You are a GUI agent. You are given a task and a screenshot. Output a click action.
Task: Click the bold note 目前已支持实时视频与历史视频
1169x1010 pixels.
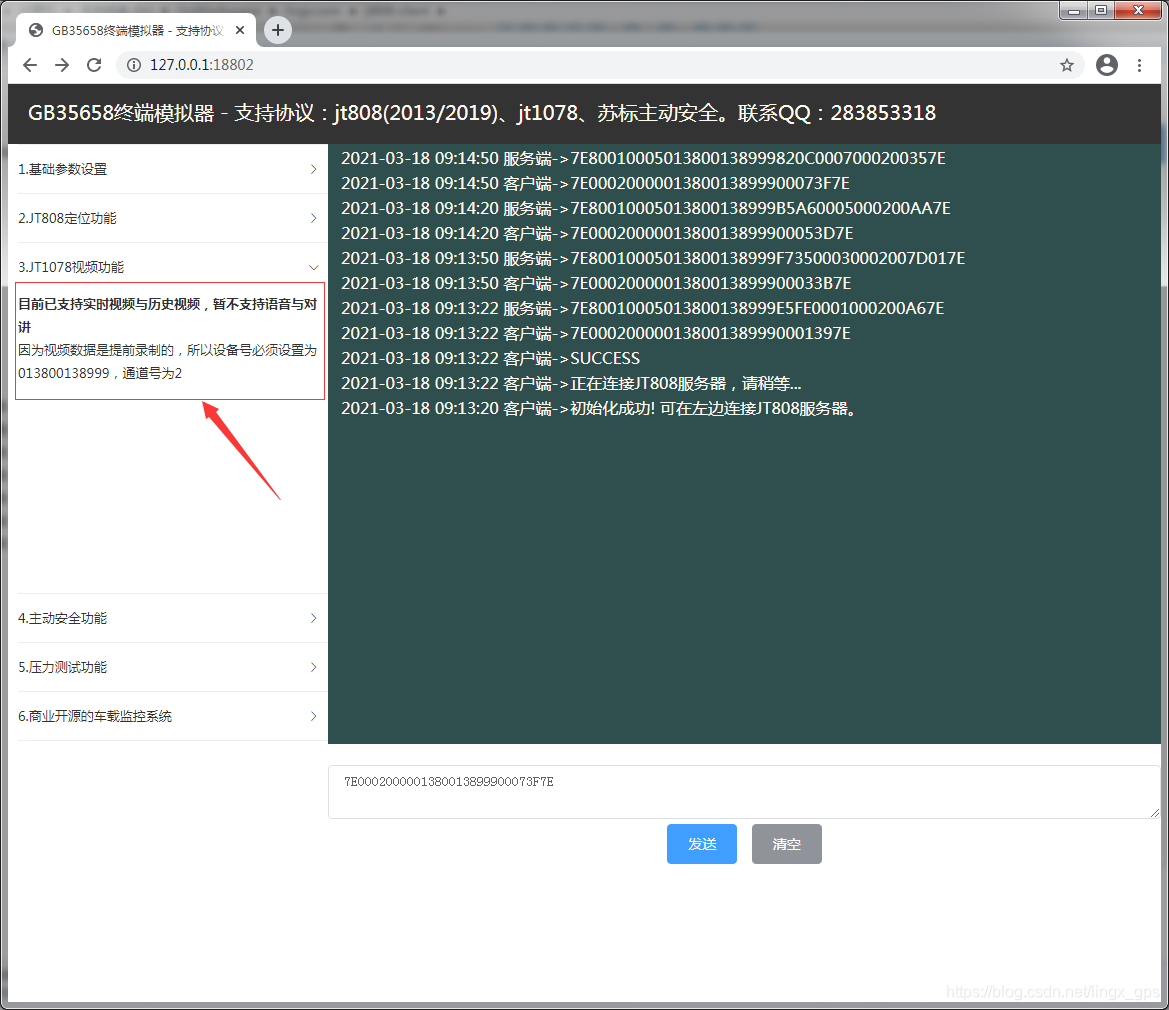pos(168,315)
